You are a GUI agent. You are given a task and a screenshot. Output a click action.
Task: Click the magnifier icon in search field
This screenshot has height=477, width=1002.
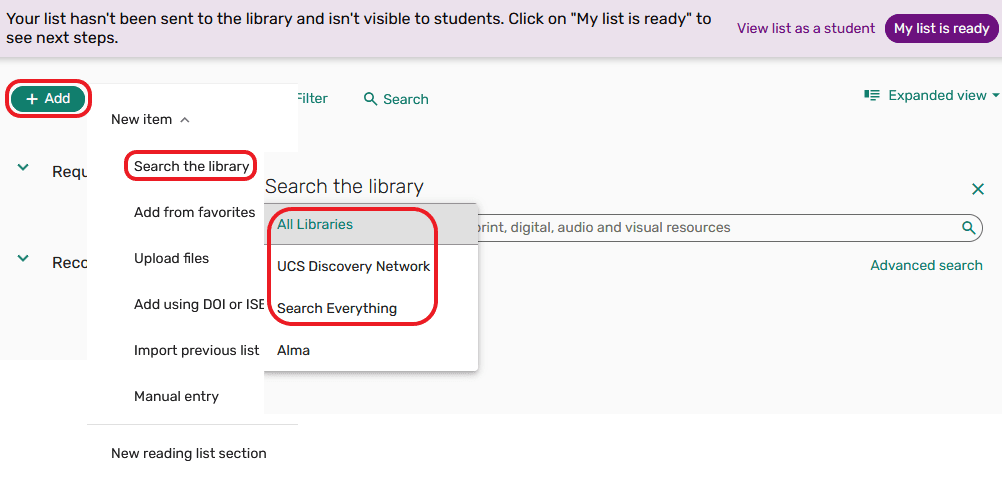pyautogui.click(x=968, y=227)
